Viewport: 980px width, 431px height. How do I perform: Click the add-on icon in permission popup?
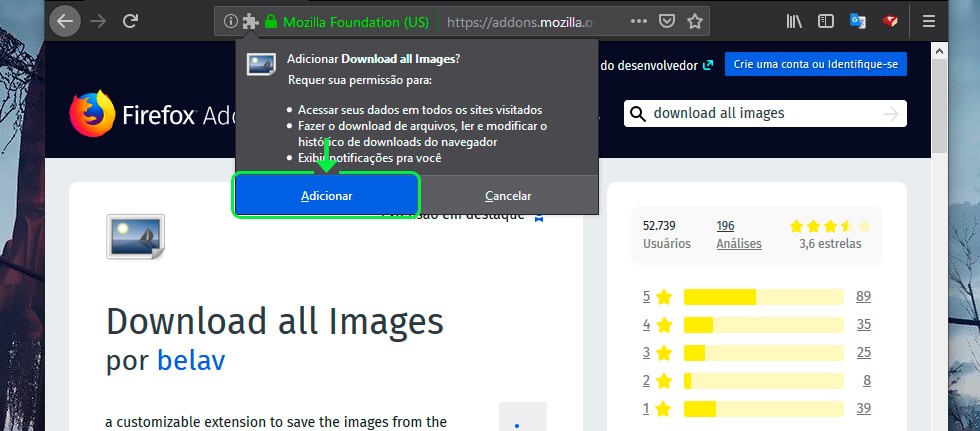coord(261,64)
